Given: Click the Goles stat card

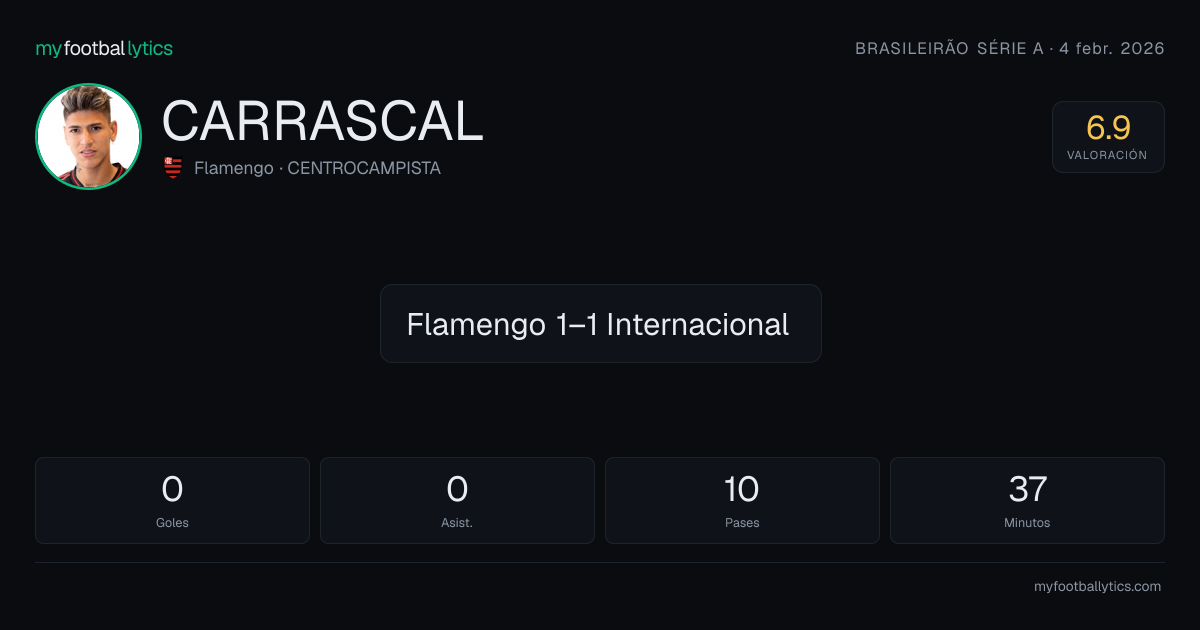Looking at the screenshot, I should pyautogui.click(x=172, y=500).
